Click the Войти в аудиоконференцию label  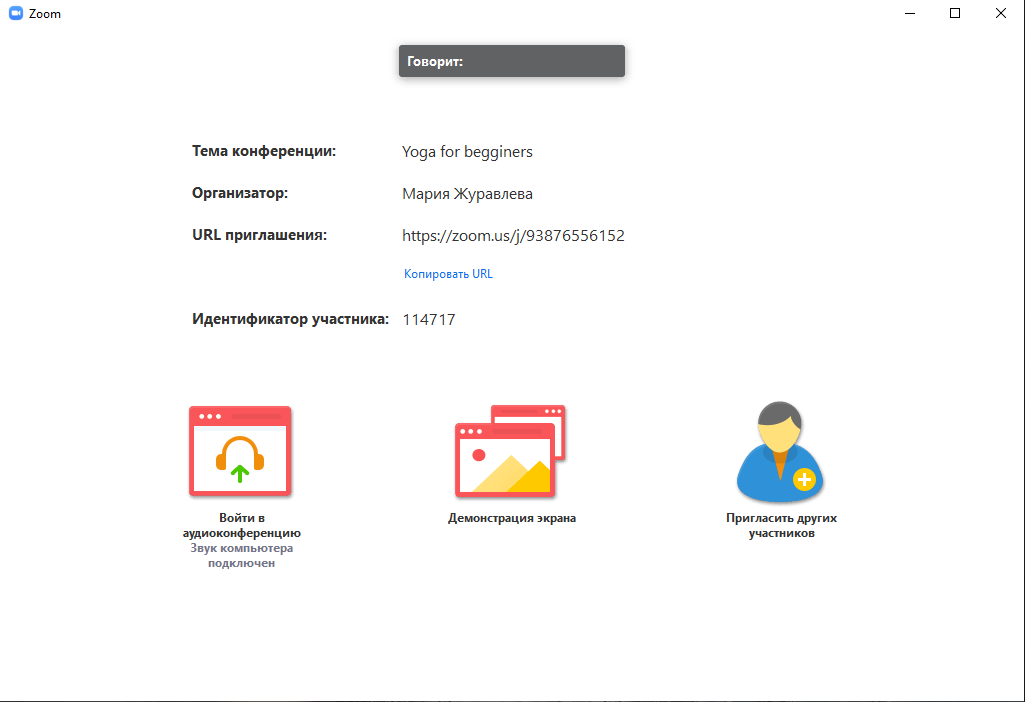(x=242, y=525)
